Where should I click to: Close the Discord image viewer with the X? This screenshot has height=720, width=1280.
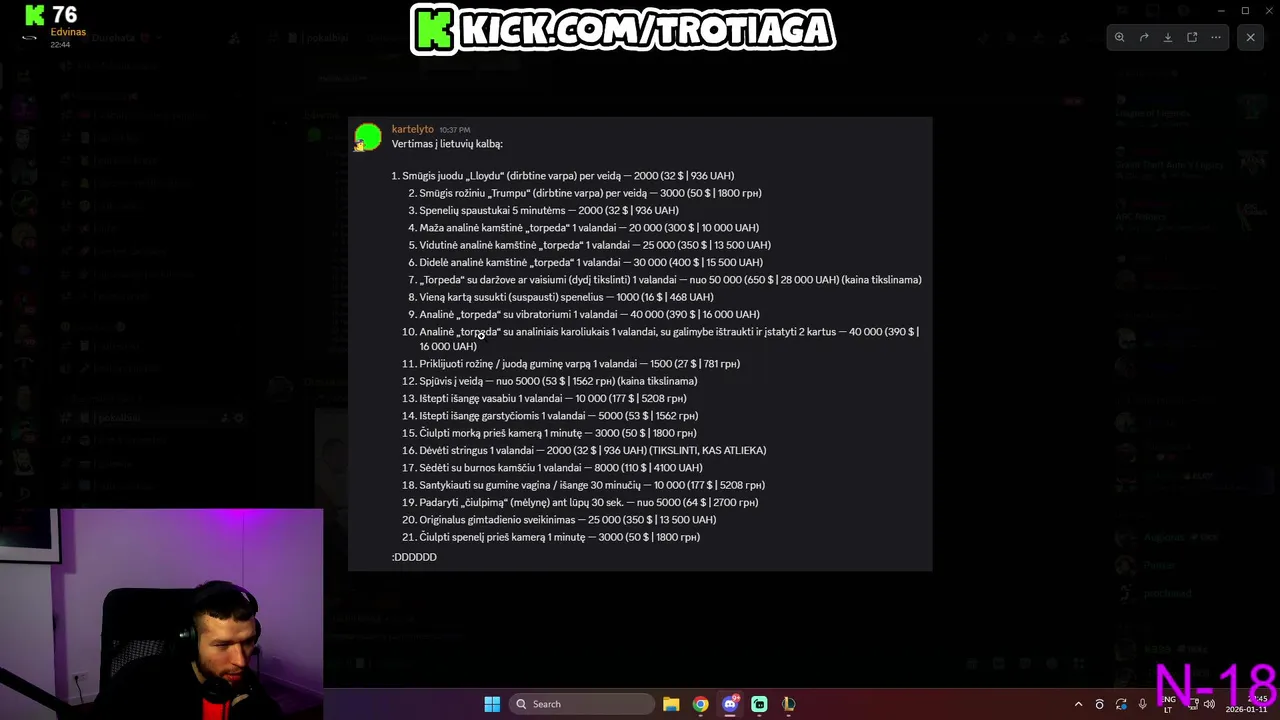click(1250, 37)
